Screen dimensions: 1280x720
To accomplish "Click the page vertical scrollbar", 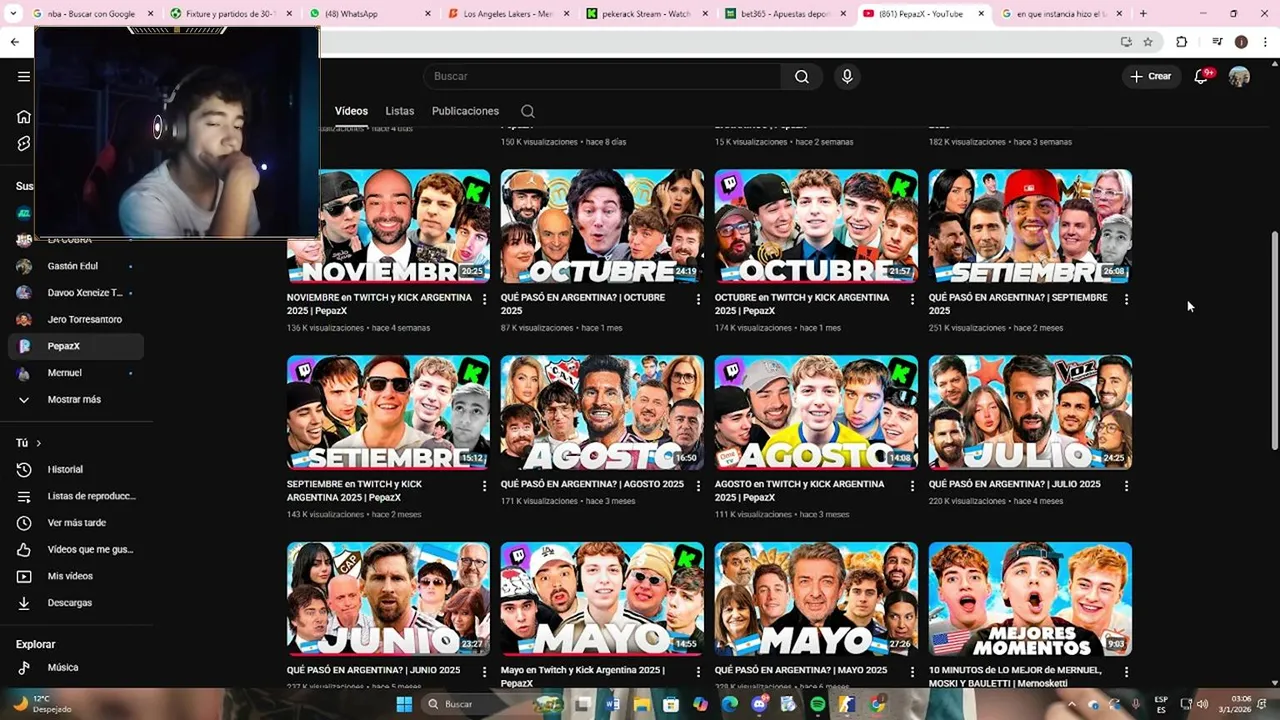I will point(1274,340).
